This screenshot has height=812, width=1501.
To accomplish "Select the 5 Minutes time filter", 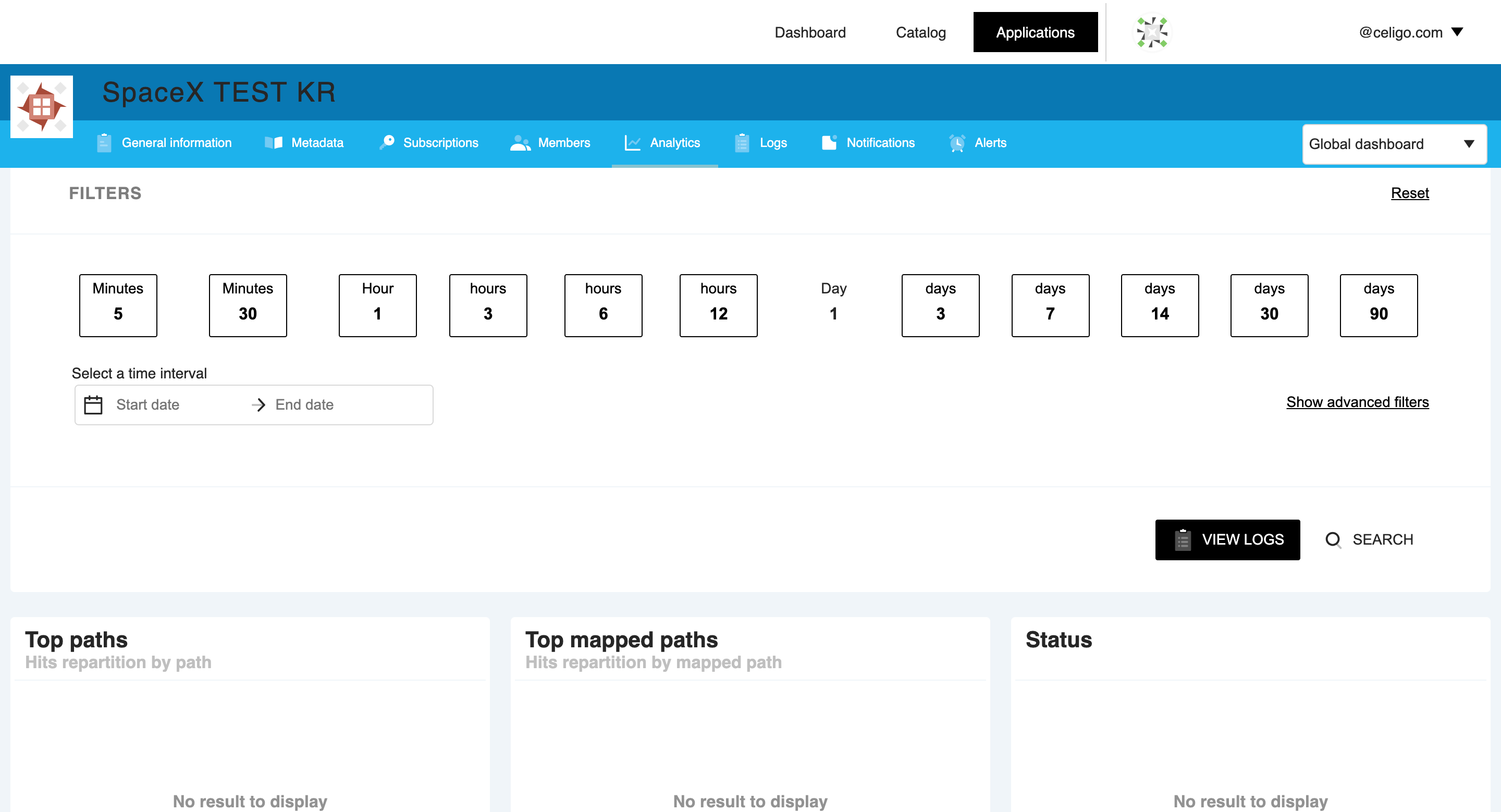I will [118, 305].
